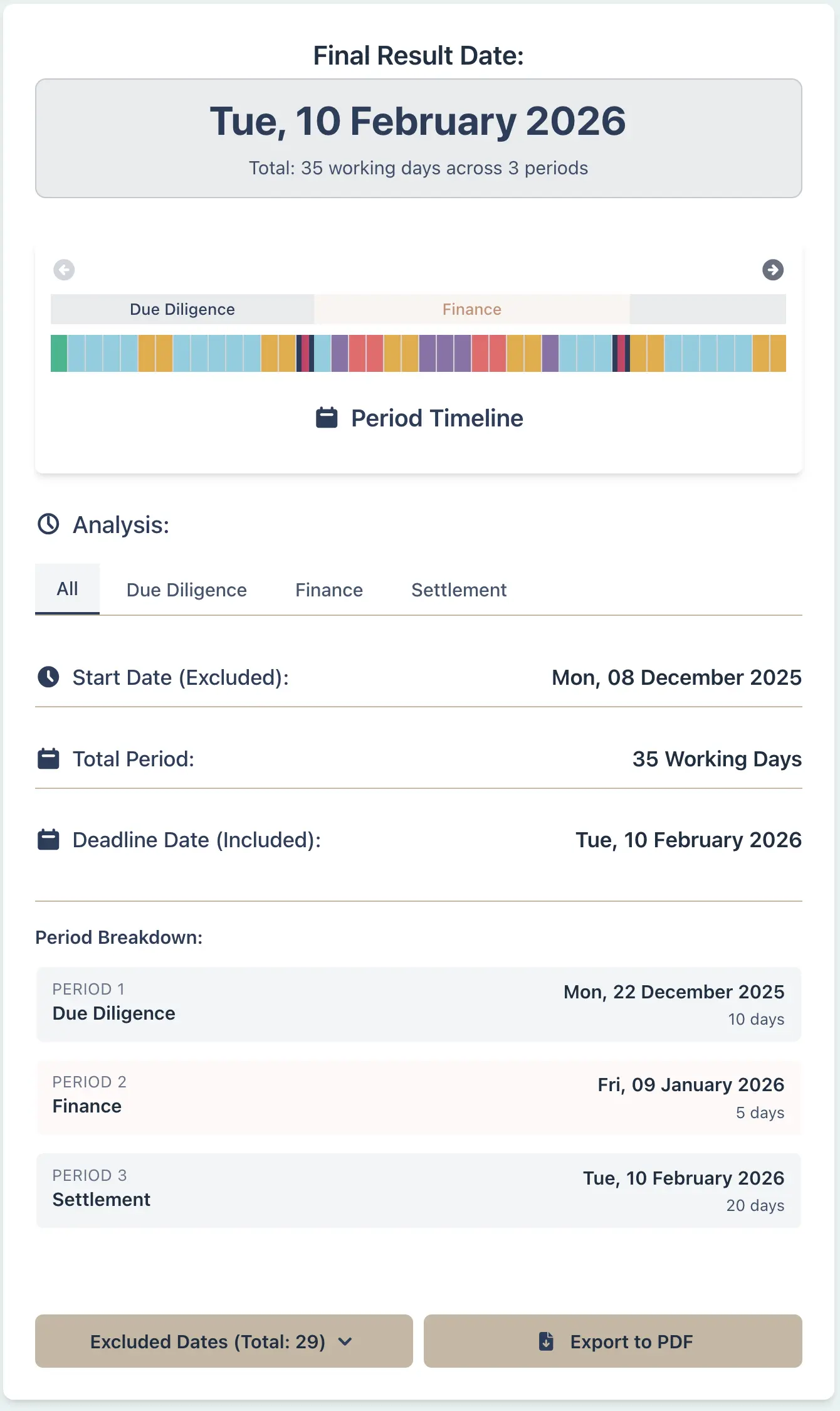Switch back to the All tab
This screenshot has height=1411, width=840.
[x=66, y=588]
